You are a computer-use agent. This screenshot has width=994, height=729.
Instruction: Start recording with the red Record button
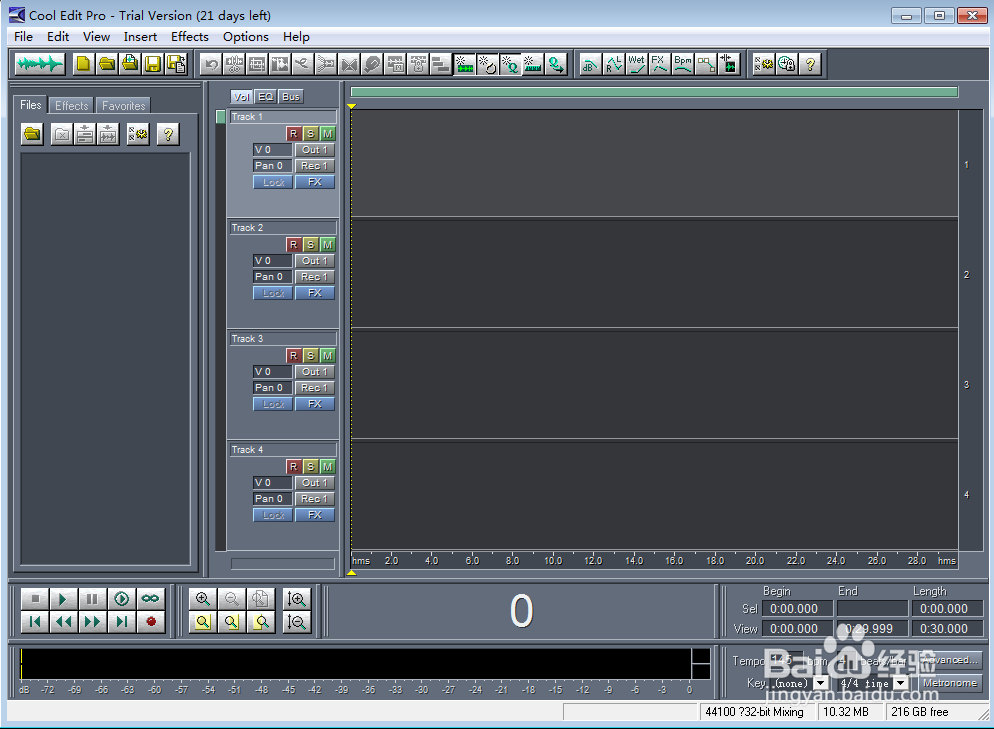[x=151, y=622]
